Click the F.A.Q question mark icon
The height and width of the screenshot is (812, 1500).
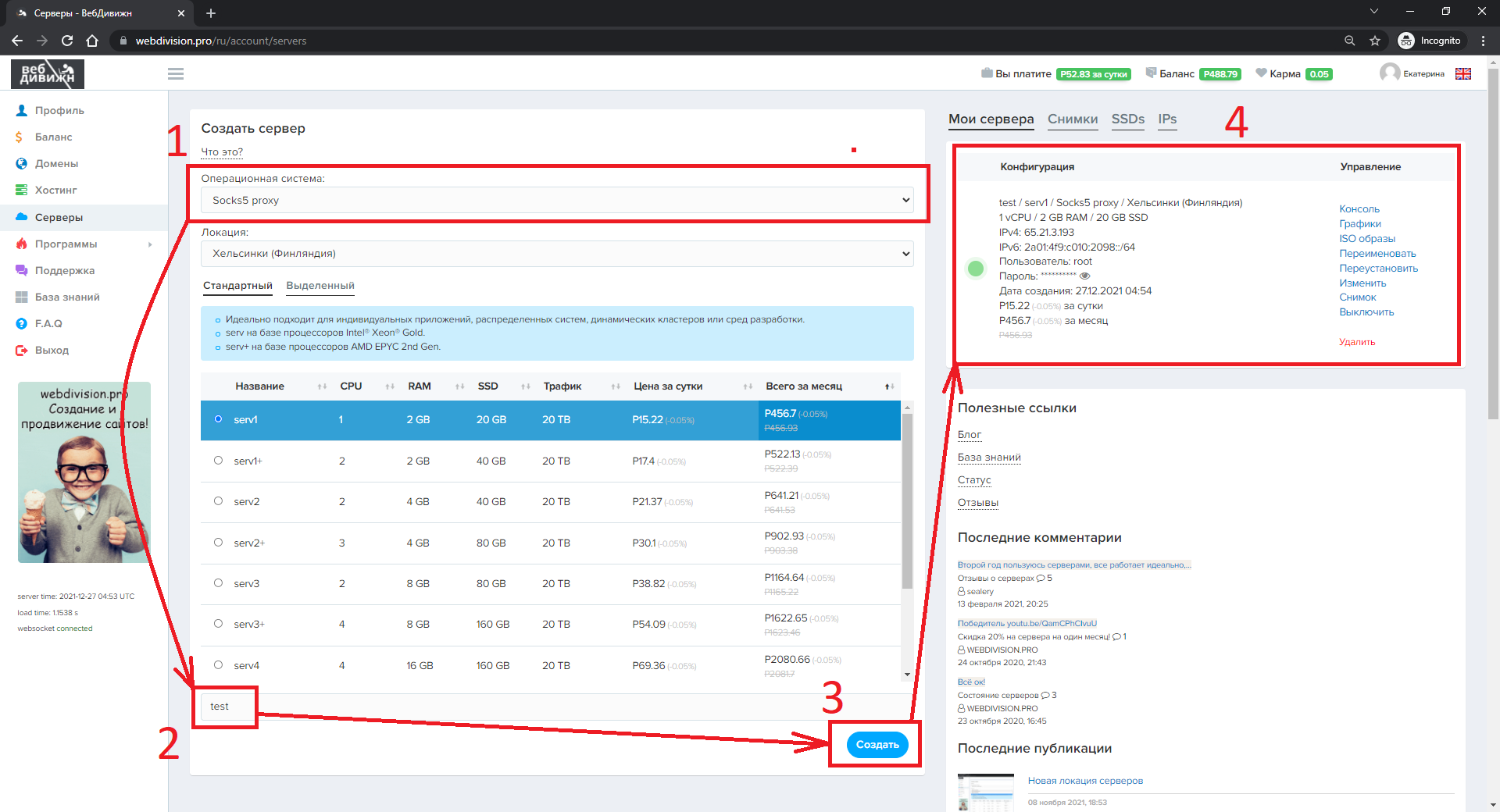coord(21,323)
